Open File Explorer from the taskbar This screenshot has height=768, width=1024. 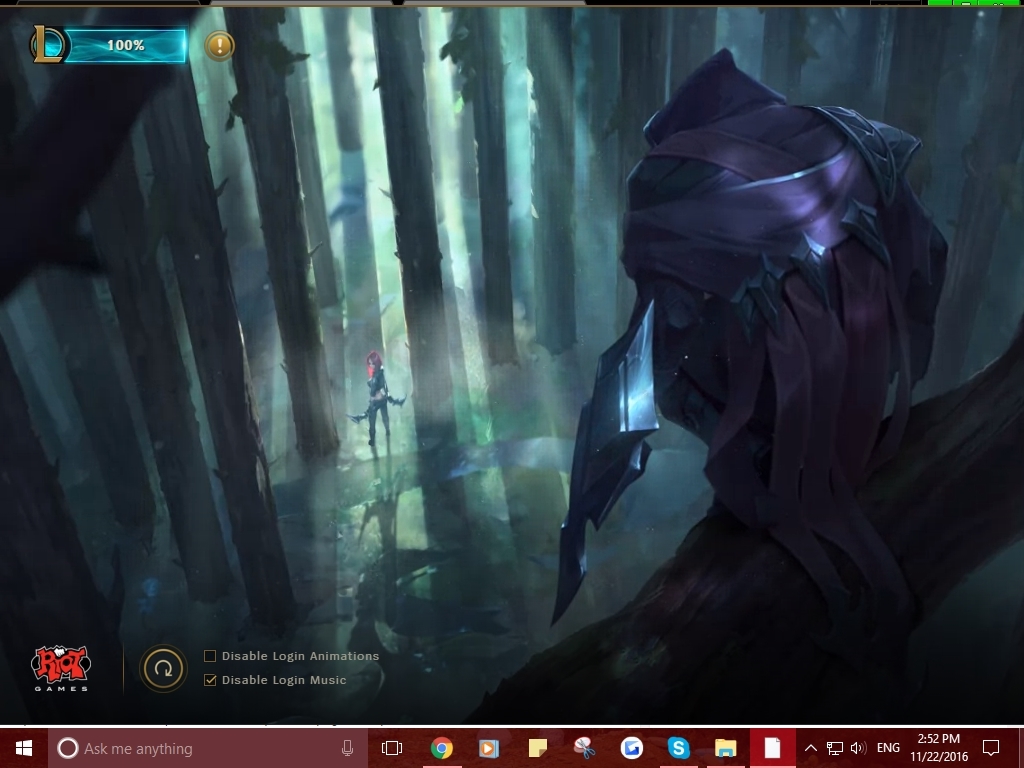click(726, 748)
